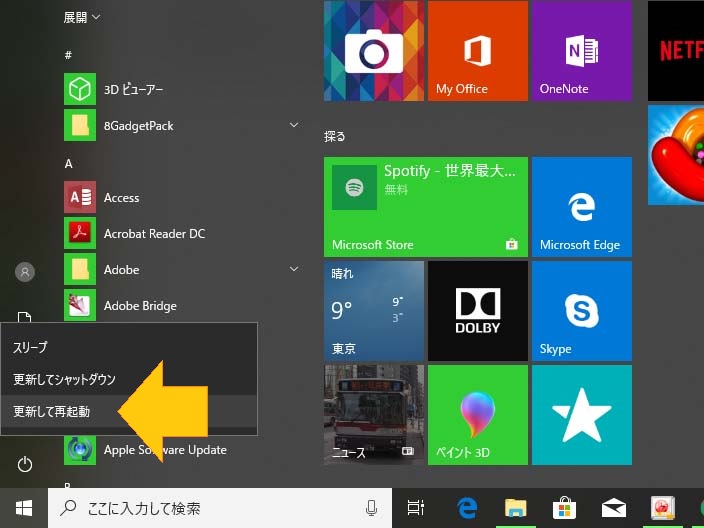
Task: Open the Dolby tile
Action: pyautogui.click(x=478, y=311)
